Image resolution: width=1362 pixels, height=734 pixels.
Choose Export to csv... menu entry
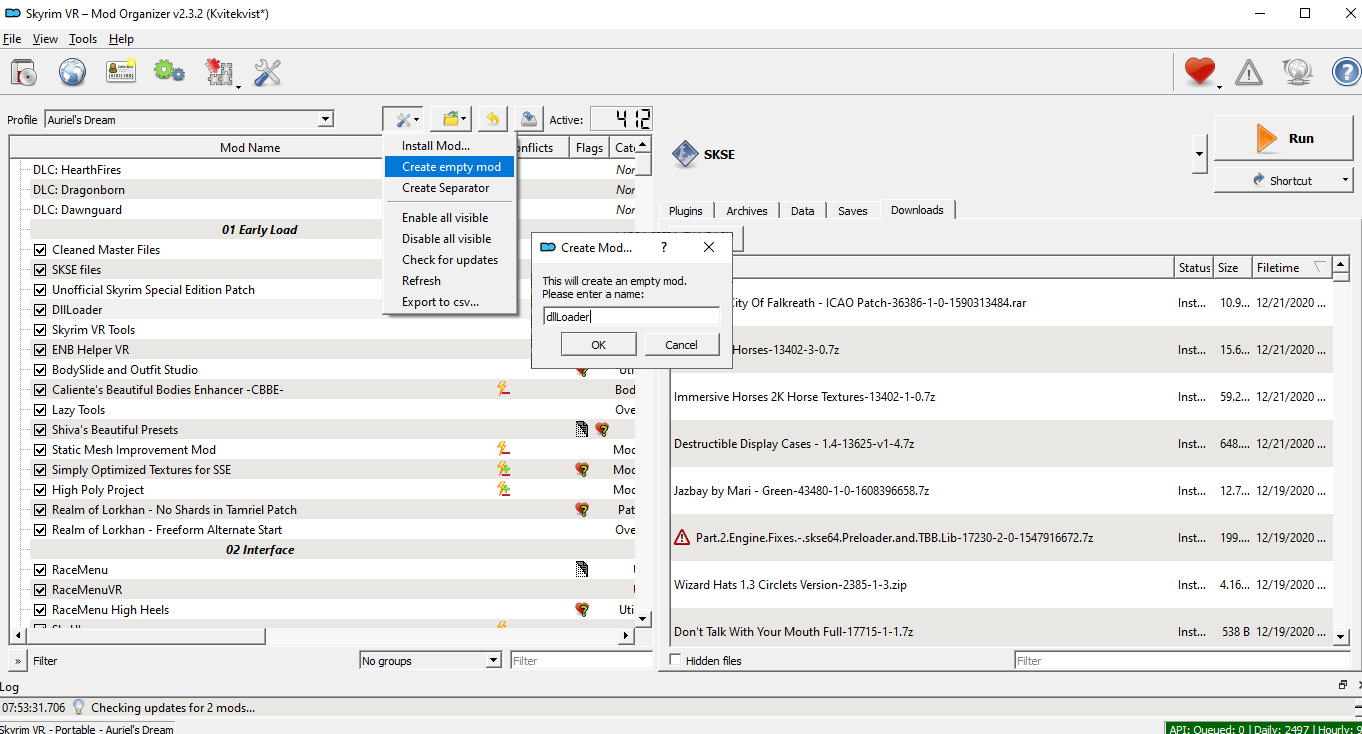[441, 302]
